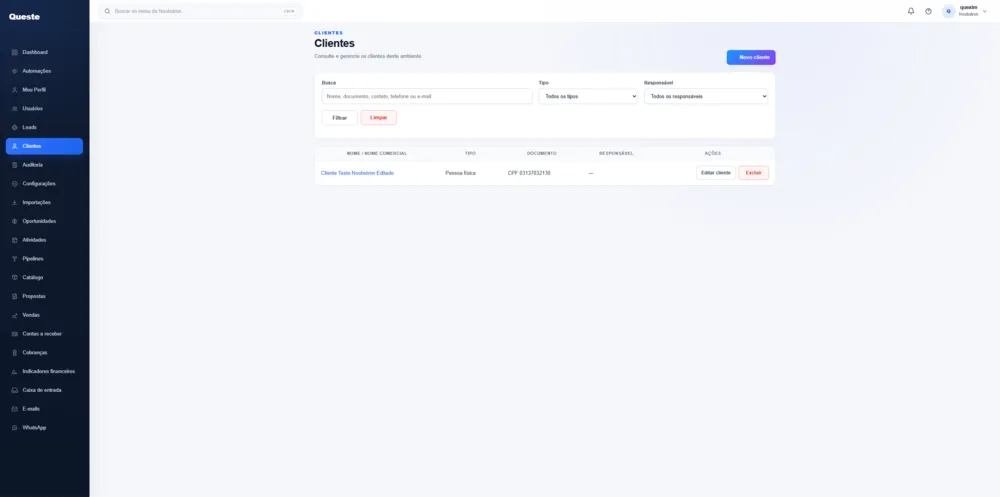
Task: Open the Responsável dropdown 'Todos os responsáveis'
Action: 706,96
